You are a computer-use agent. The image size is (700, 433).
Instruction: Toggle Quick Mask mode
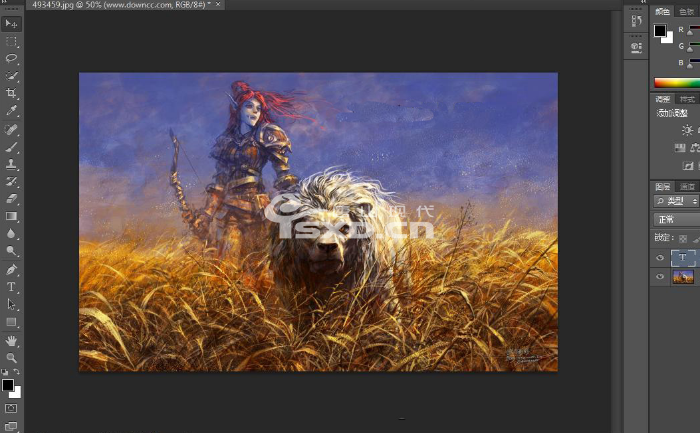pos(11,408)
